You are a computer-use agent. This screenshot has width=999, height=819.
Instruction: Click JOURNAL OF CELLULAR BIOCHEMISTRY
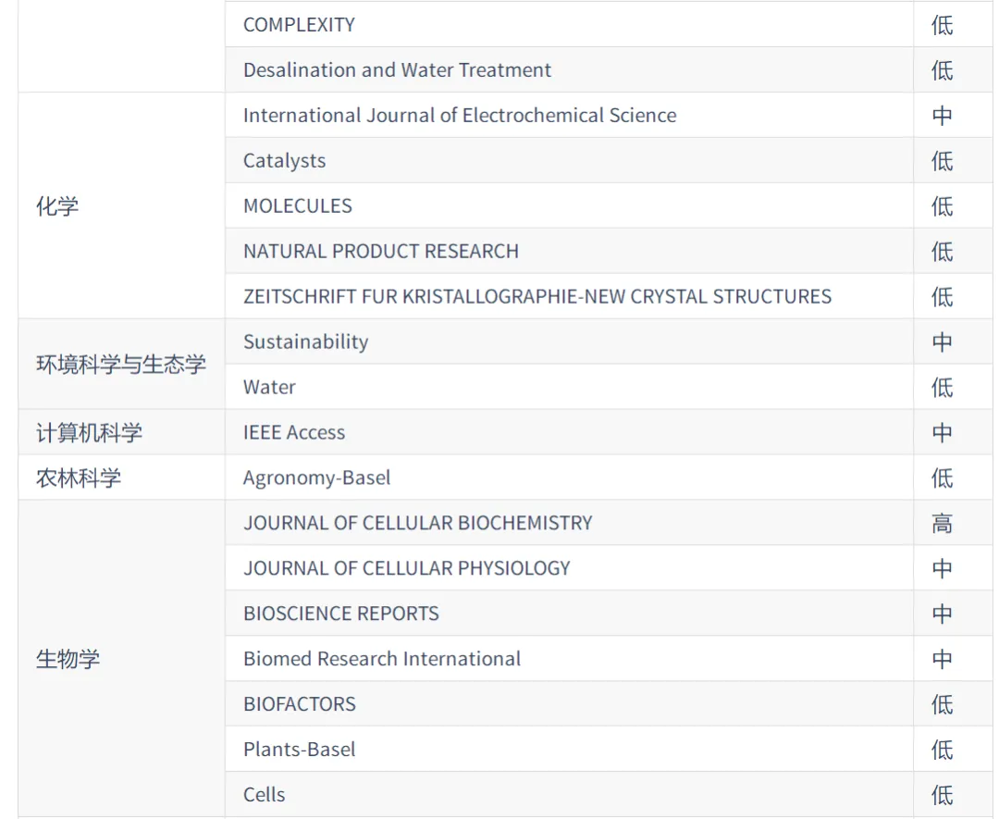[417, 523]
